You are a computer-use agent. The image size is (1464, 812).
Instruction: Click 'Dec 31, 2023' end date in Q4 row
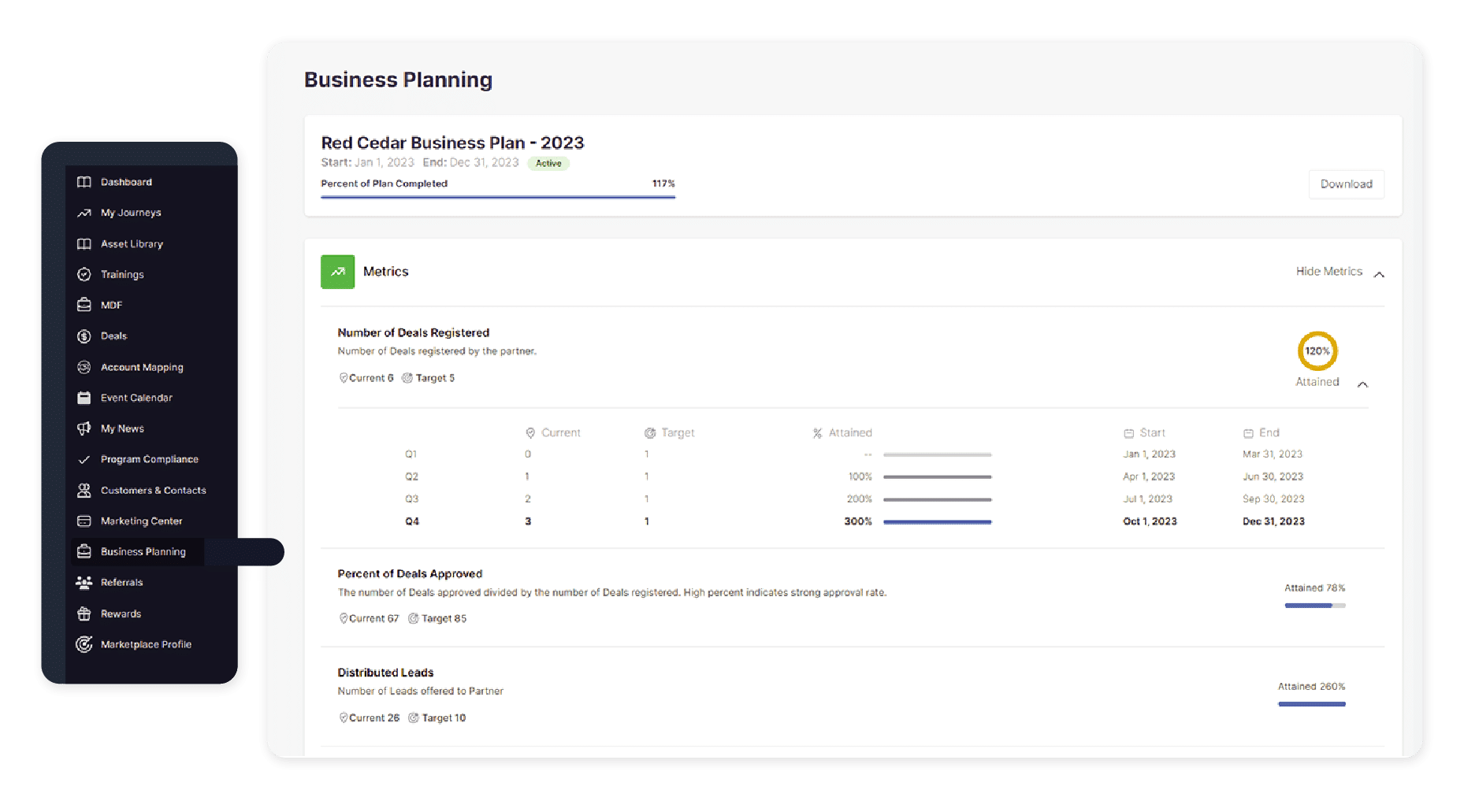click(x=1273, y=522)
